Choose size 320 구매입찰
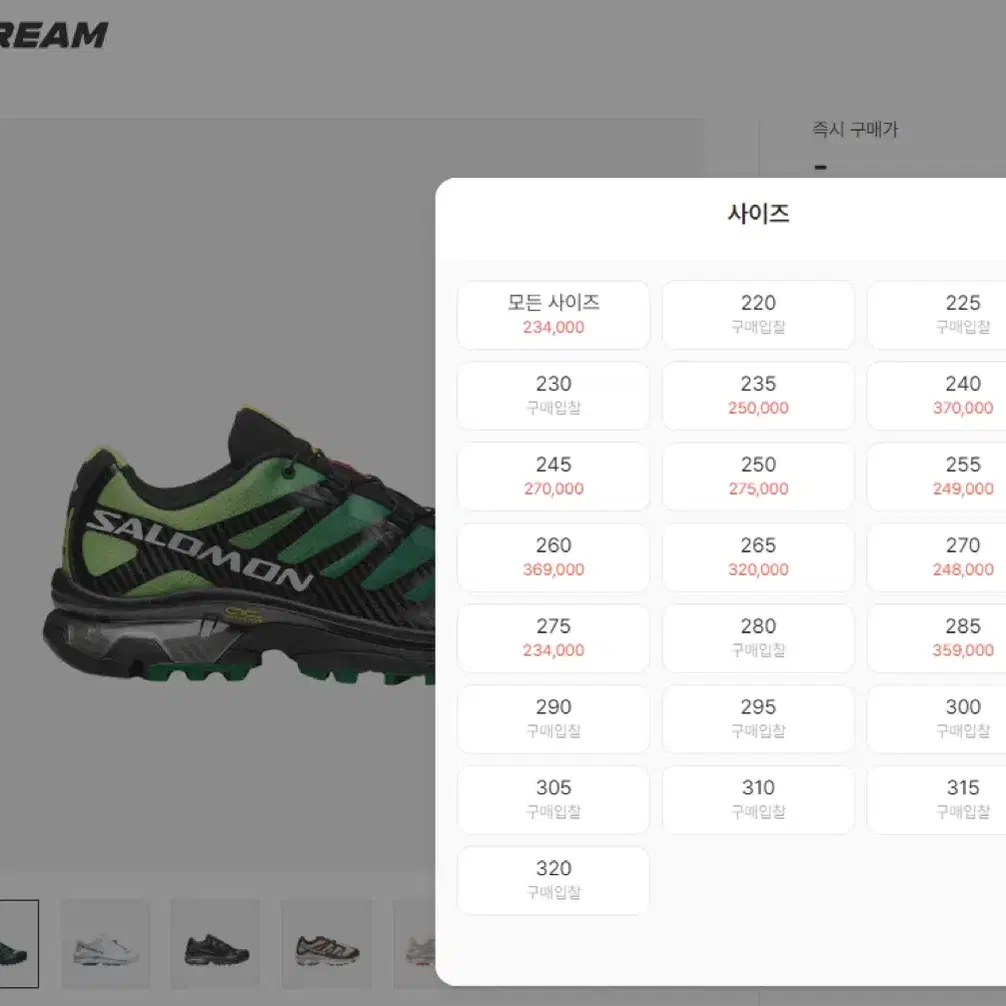The image size is (1006, 1006). click(553, 881)
